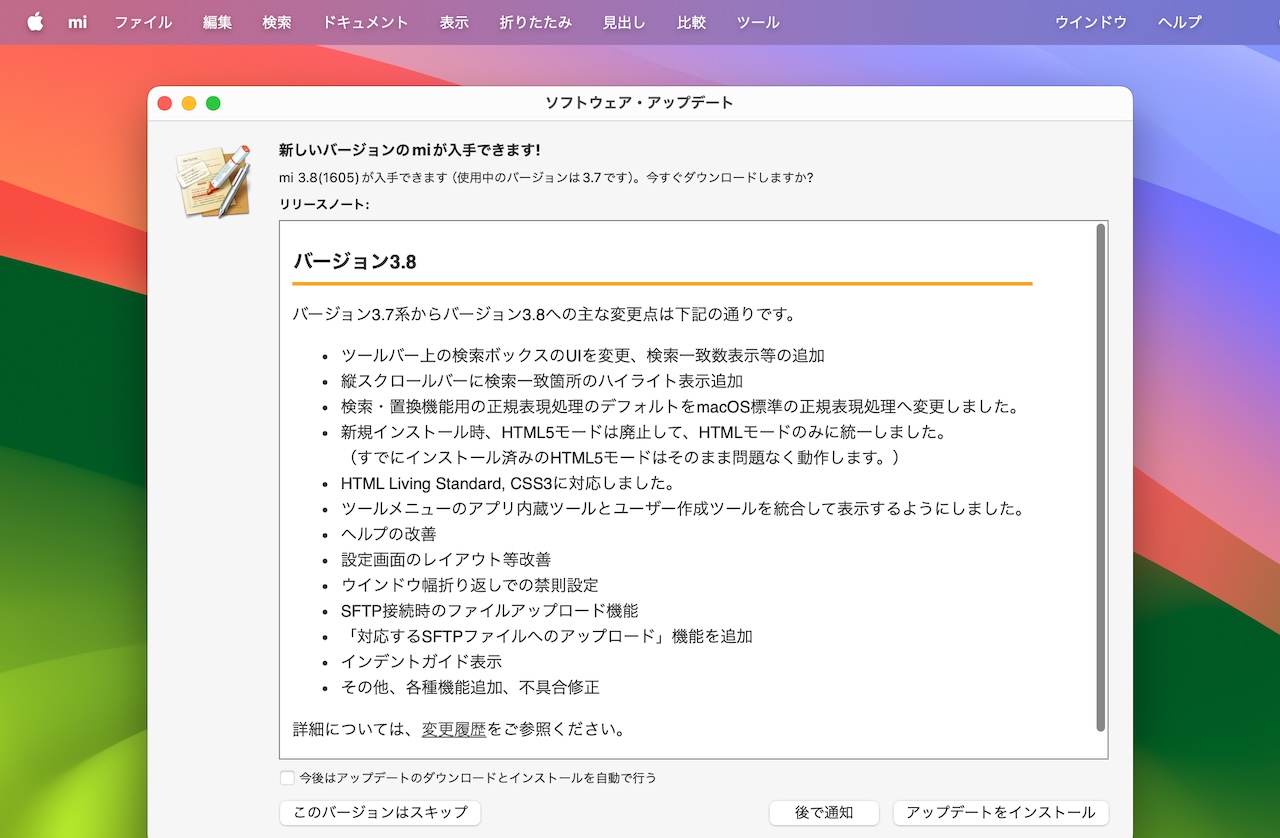1280x838 pixels.
Task: Click the その他、各種機能追加、不具合修正 item
Action: click(x=470, y=687)
